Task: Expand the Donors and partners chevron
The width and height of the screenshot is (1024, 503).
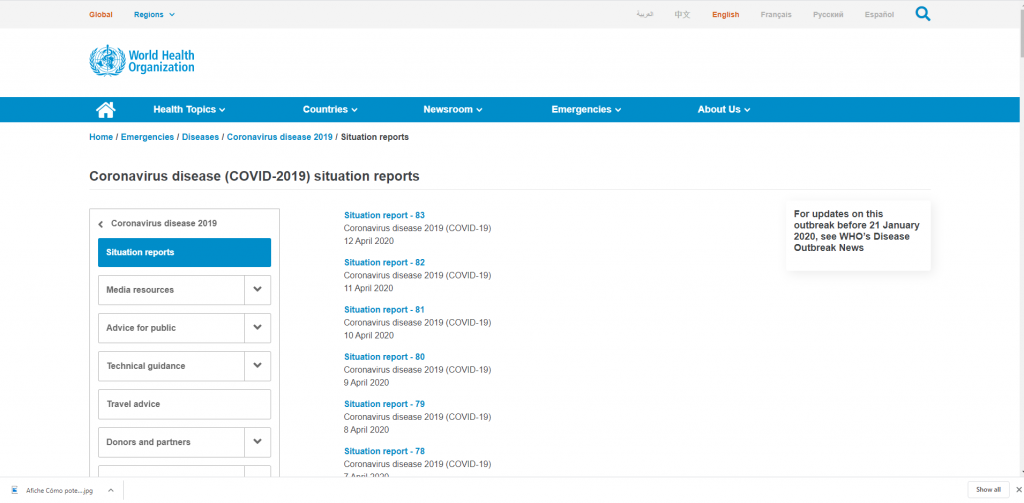Action: (257, 442)
